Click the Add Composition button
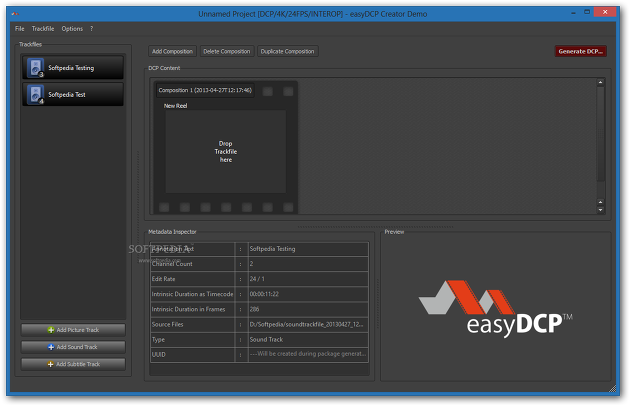The width and height of the screenshot is (630, 406). click(172, 51)
